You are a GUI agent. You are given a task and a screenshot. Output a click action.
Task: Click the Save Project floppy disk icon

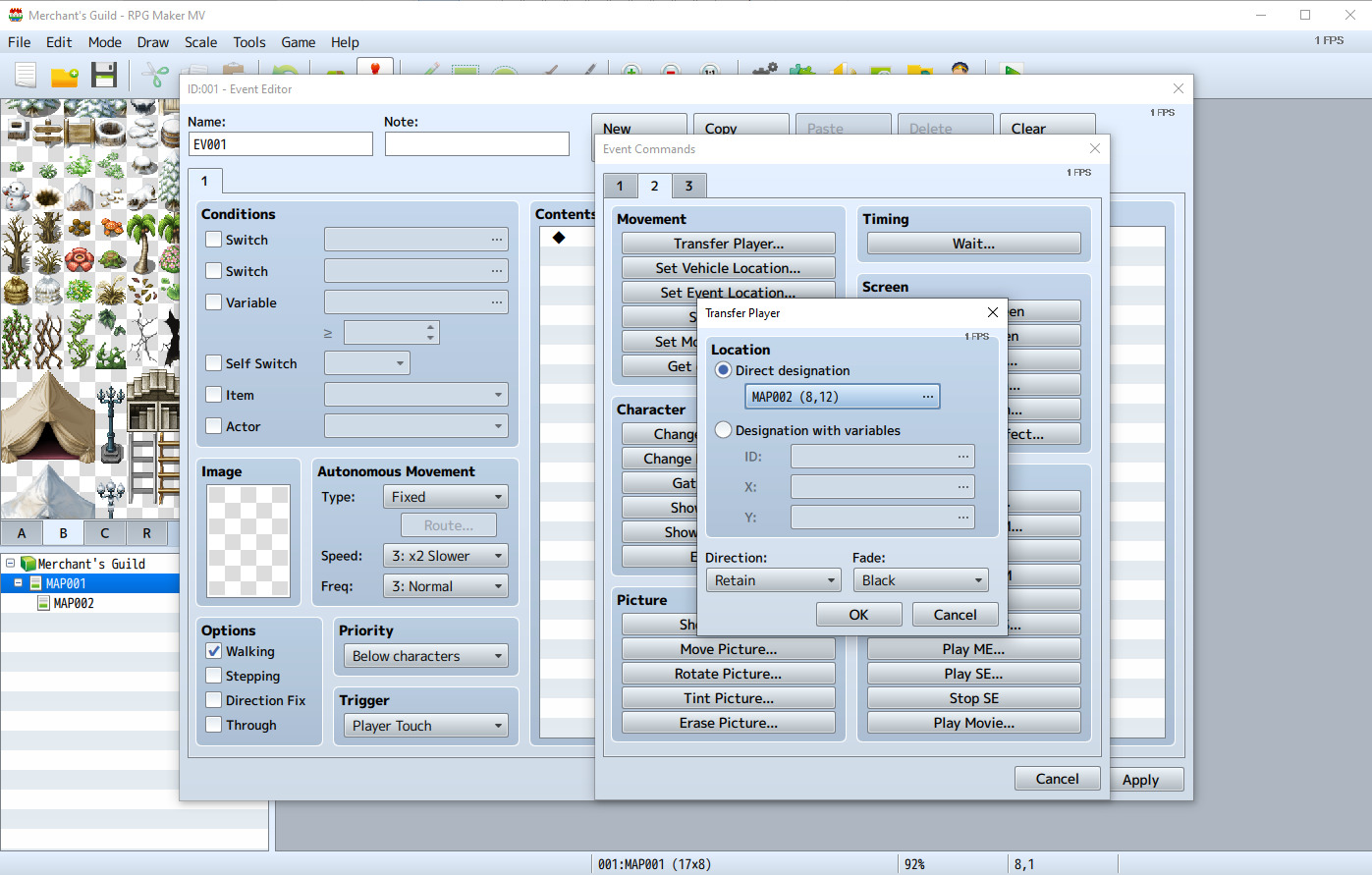(104, 76)
